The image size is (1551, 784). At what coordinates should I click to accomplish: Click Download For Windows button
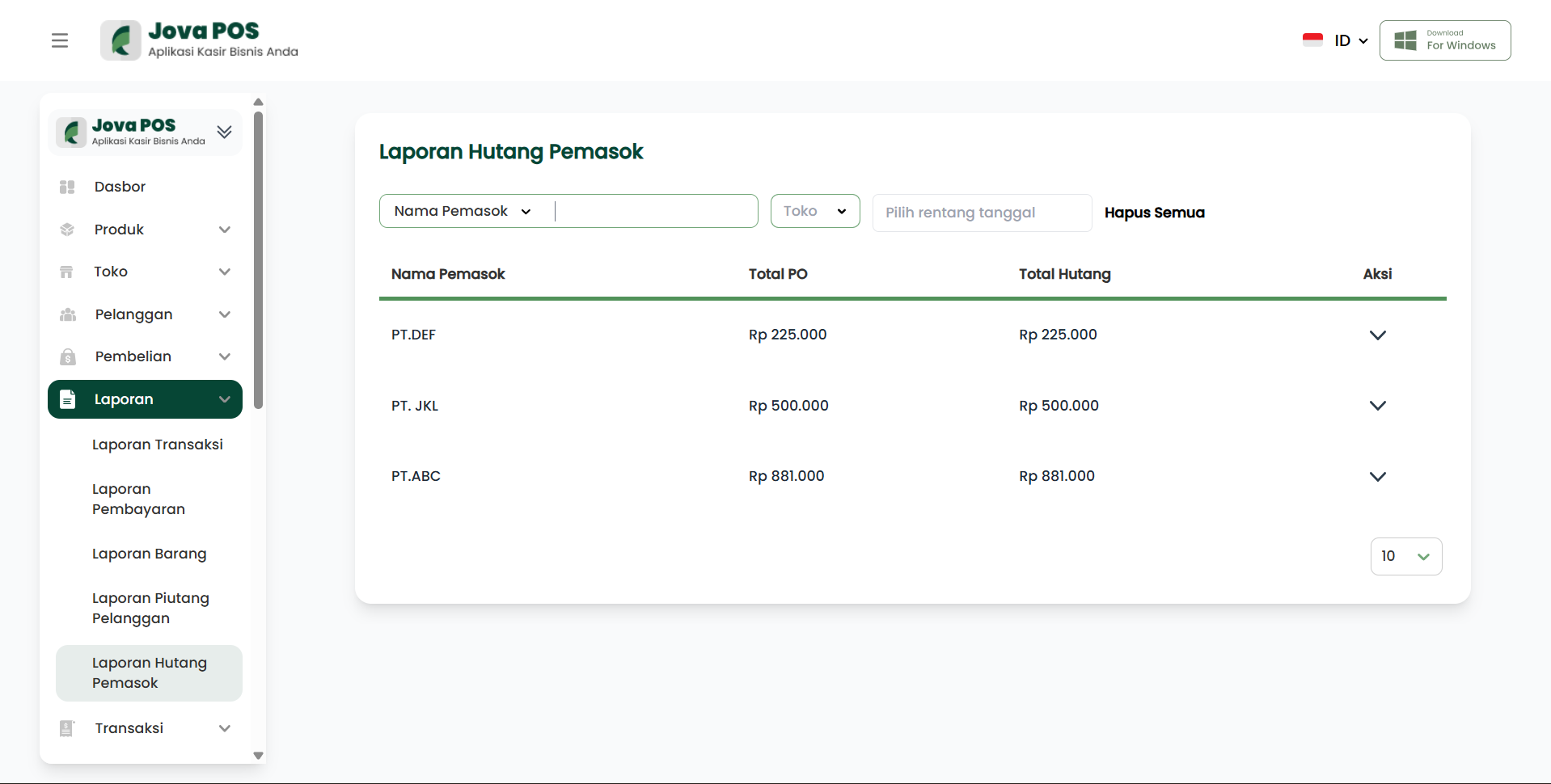pos(1444,40)
